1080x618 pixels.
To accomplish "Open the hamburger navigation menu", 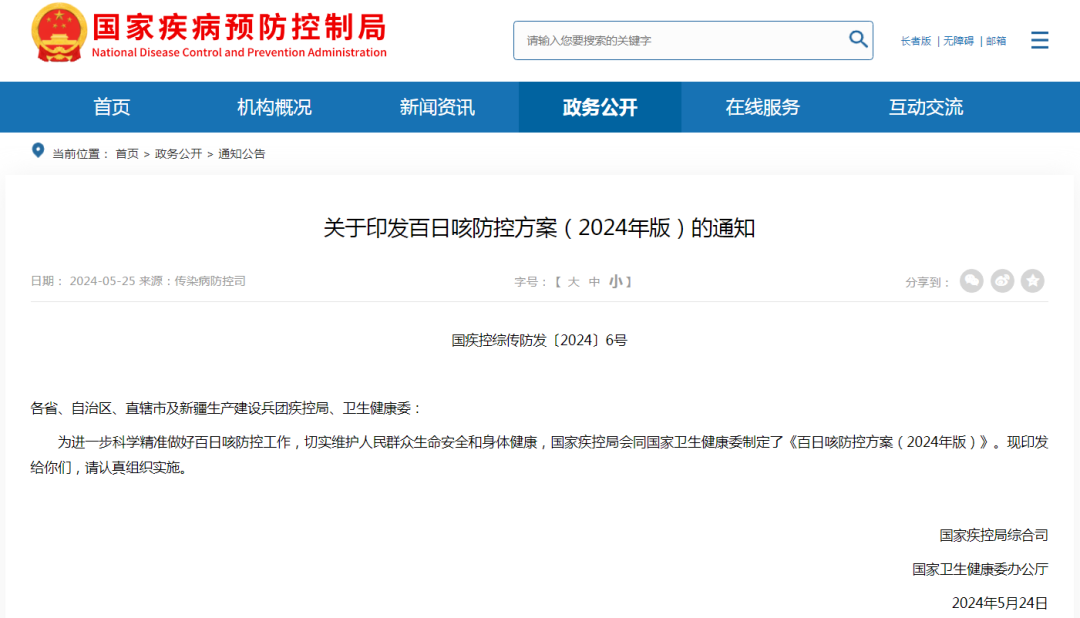I will pyautogui.click(x=1040, y=40).
